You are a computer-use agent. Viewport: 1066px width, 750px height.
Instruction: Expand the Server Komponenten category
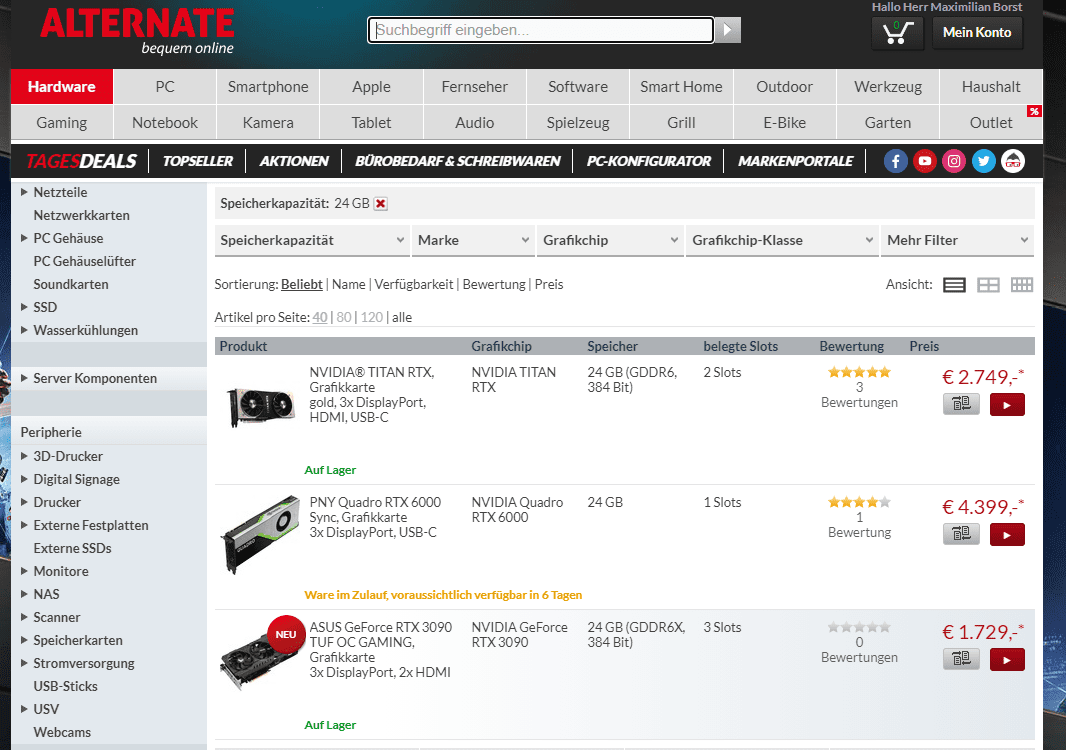click(24, 378)
